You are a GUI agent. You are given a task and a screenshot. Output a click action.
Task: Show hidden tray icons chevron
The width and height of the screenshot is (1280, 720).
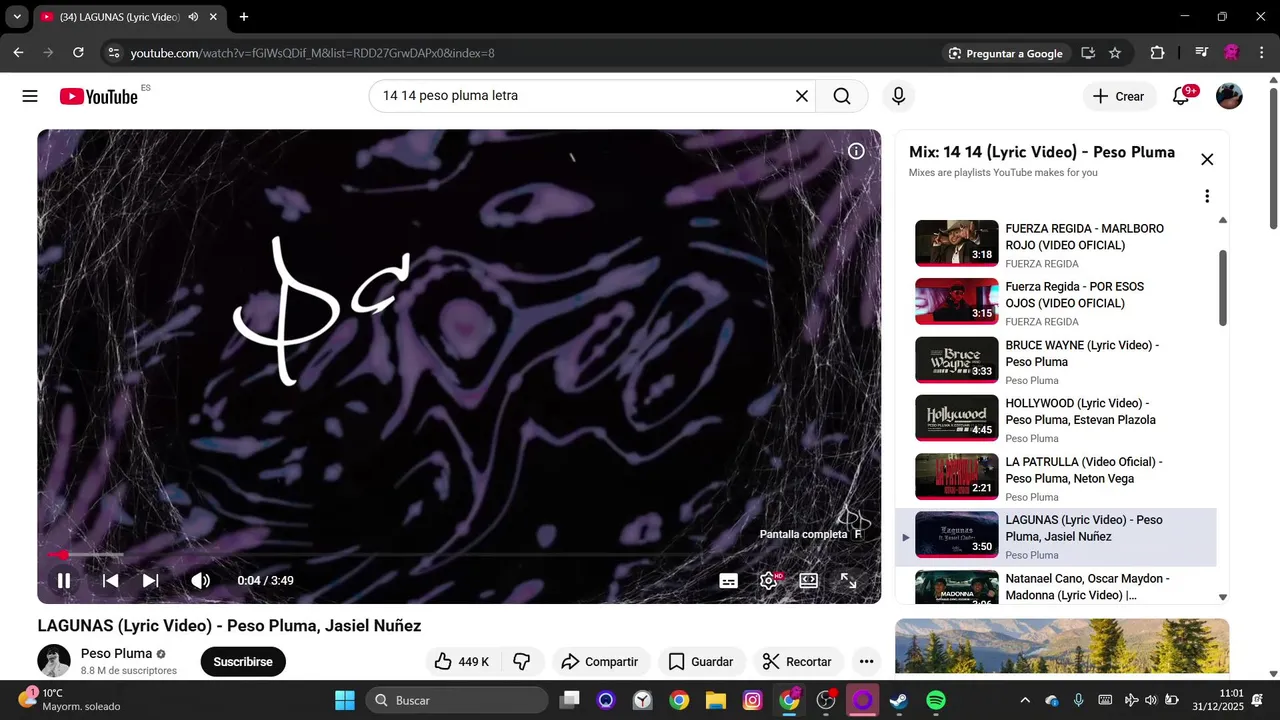[1024, 700]
